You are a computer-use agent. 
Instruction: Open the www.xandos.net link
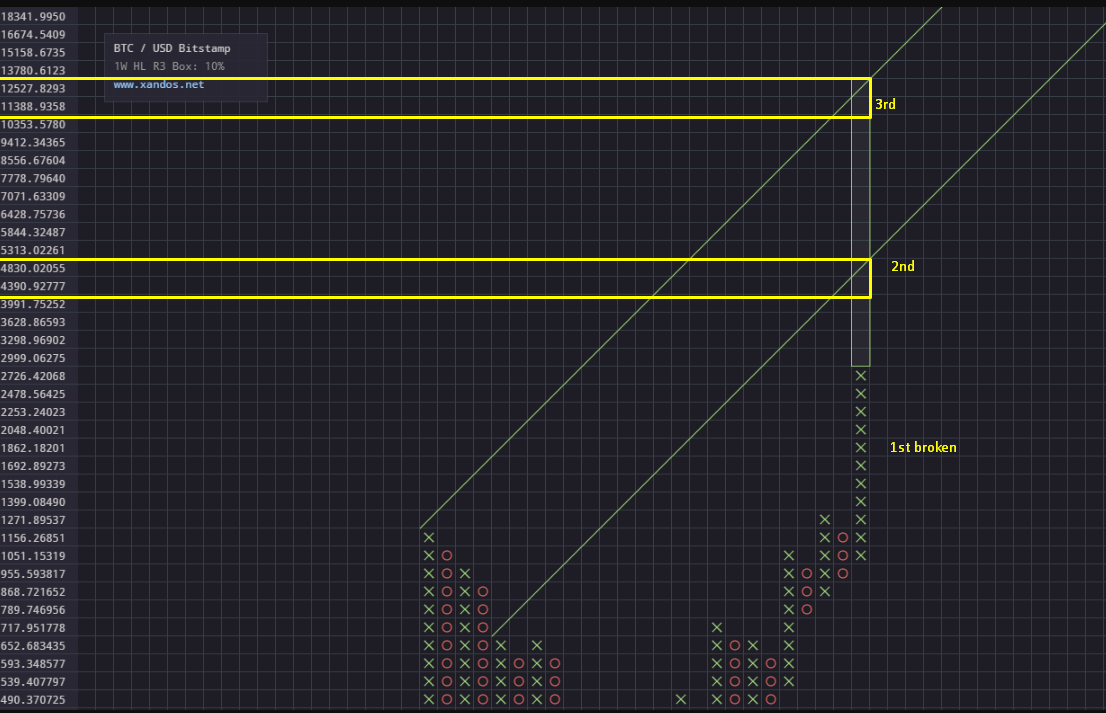(159, 85)
